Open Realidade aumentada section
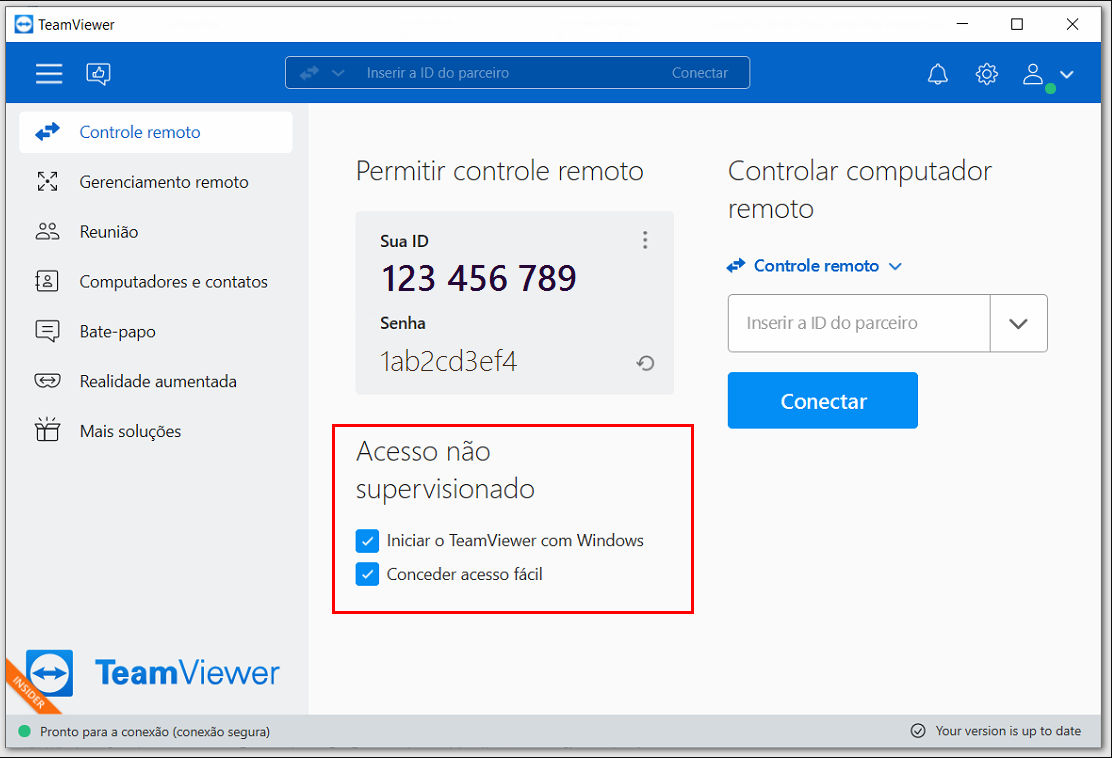Image resolution: width=1112 pixels, height=758 pixels. click(156, 381)
